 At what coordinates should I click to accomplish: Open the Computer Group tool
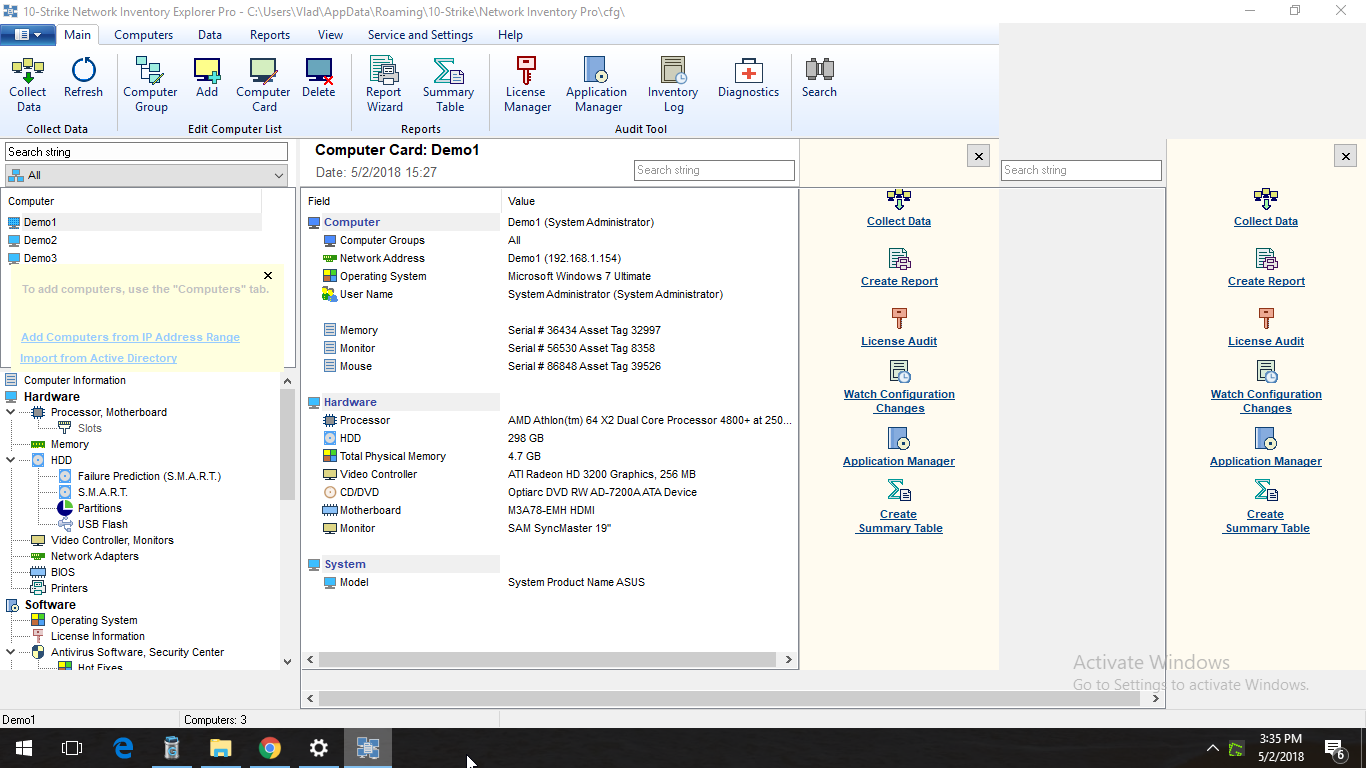pos(151,84)
